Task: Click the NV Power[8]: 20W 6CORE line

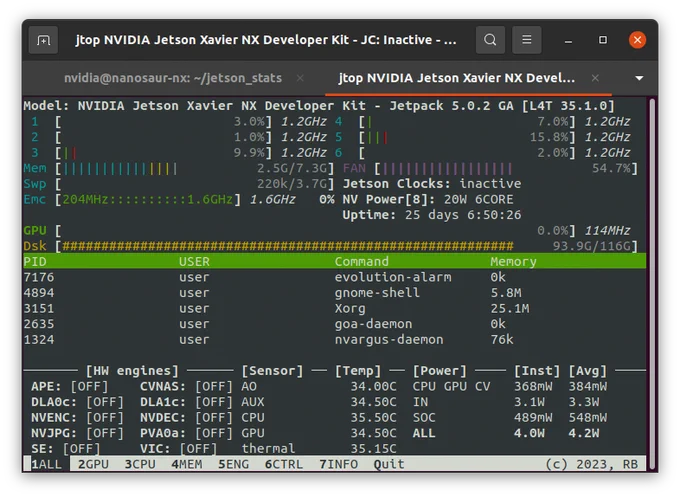Action: (428, 199)
